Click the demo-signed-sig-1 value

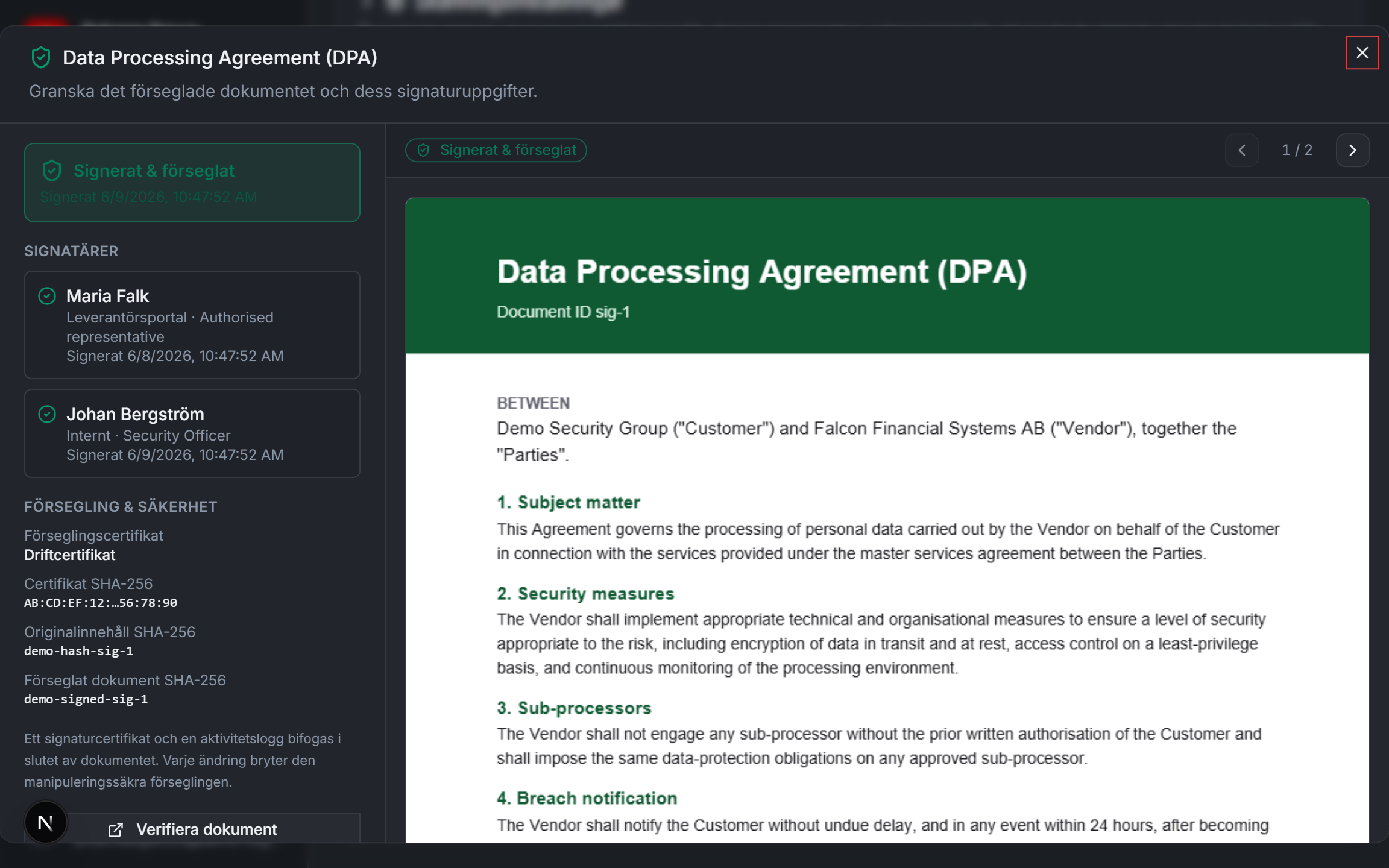coord(86,699)
